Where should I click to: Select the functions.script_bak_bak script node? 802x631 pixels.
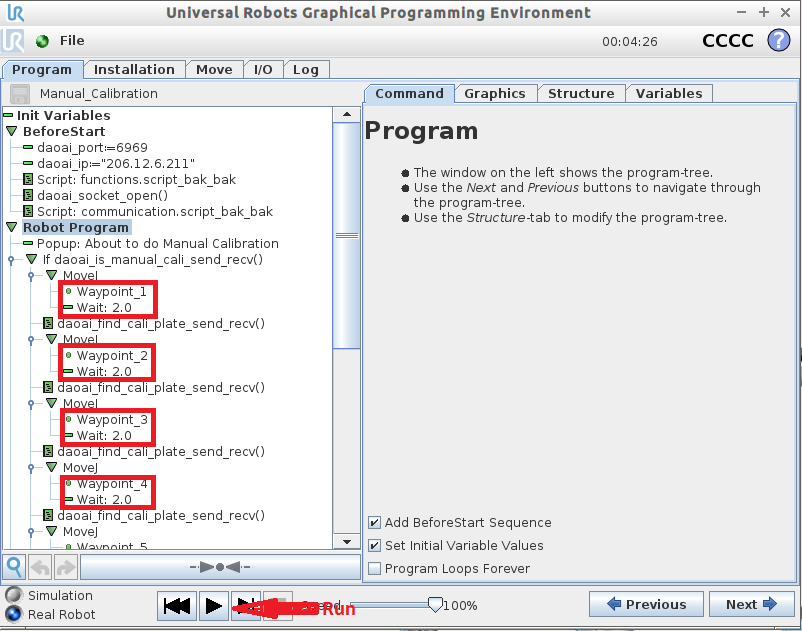[x=129, y=179]
